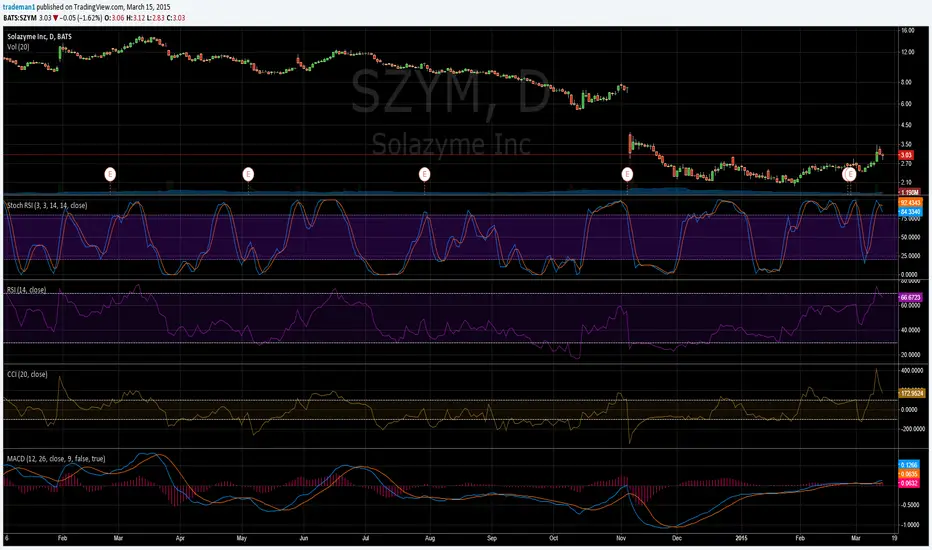The width and height of the screenshot is (932, 550).
Task: Click the May label on the time axis
Action: tap(241, 538)
